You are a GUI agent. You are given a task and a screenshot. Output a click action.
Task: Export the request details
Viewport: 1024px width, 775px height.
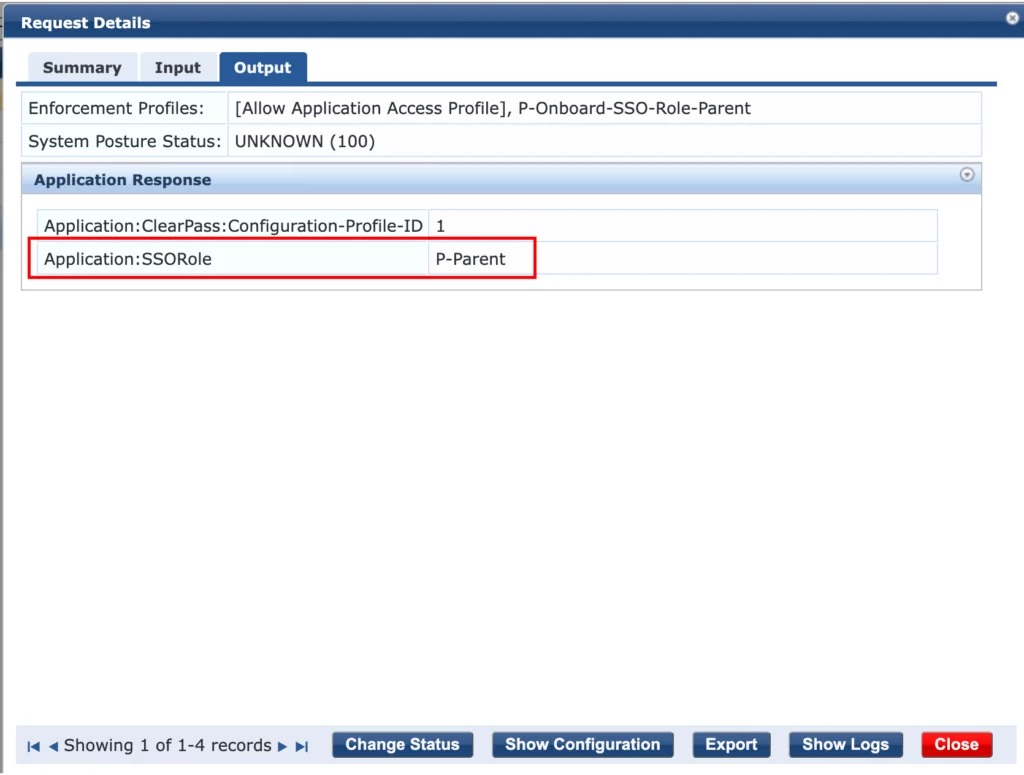(731, 744)
